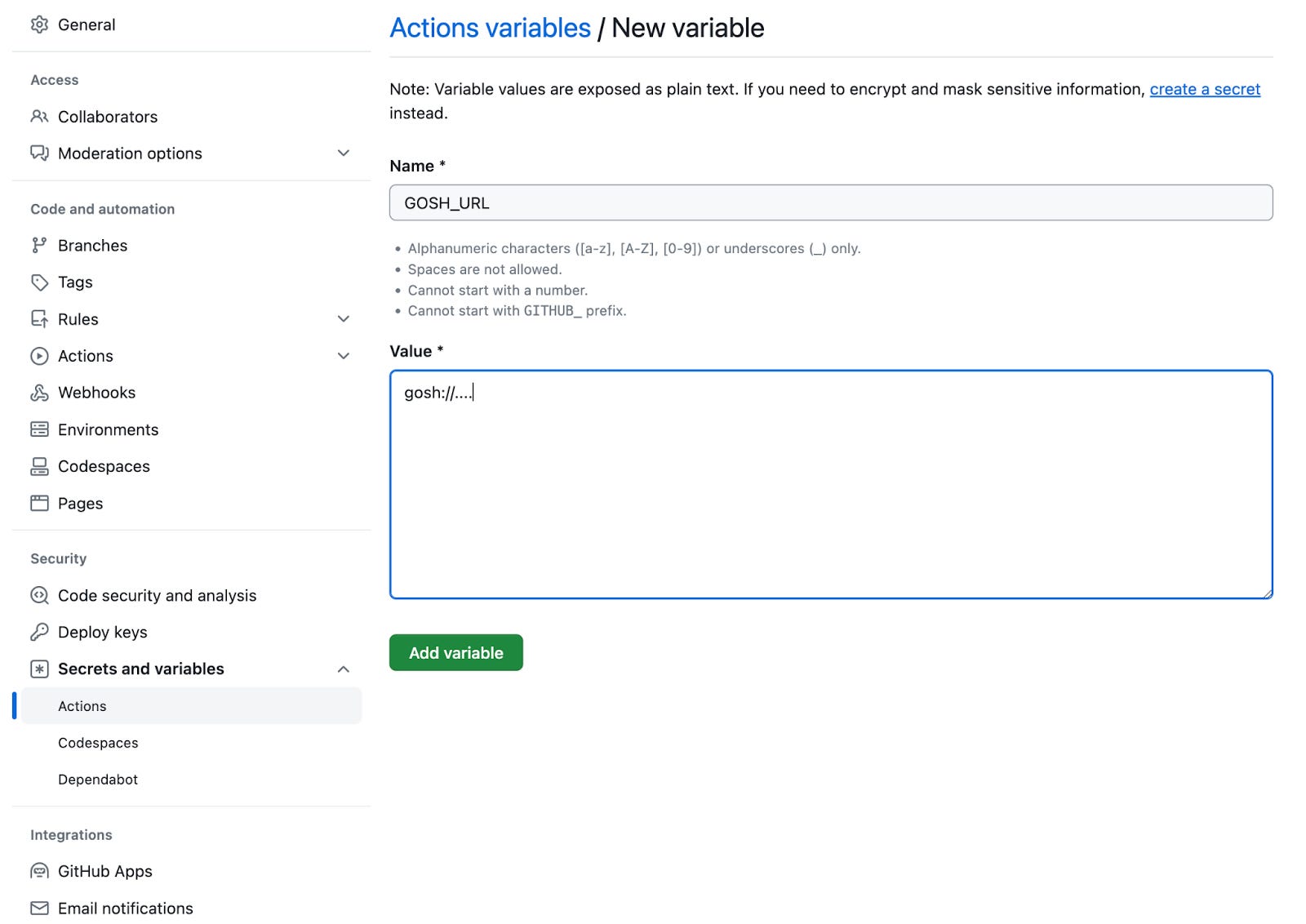Screen dimensions: 1306x924
Task: Open Codespaces under Secrets and variables
Action: click(98, 743)
